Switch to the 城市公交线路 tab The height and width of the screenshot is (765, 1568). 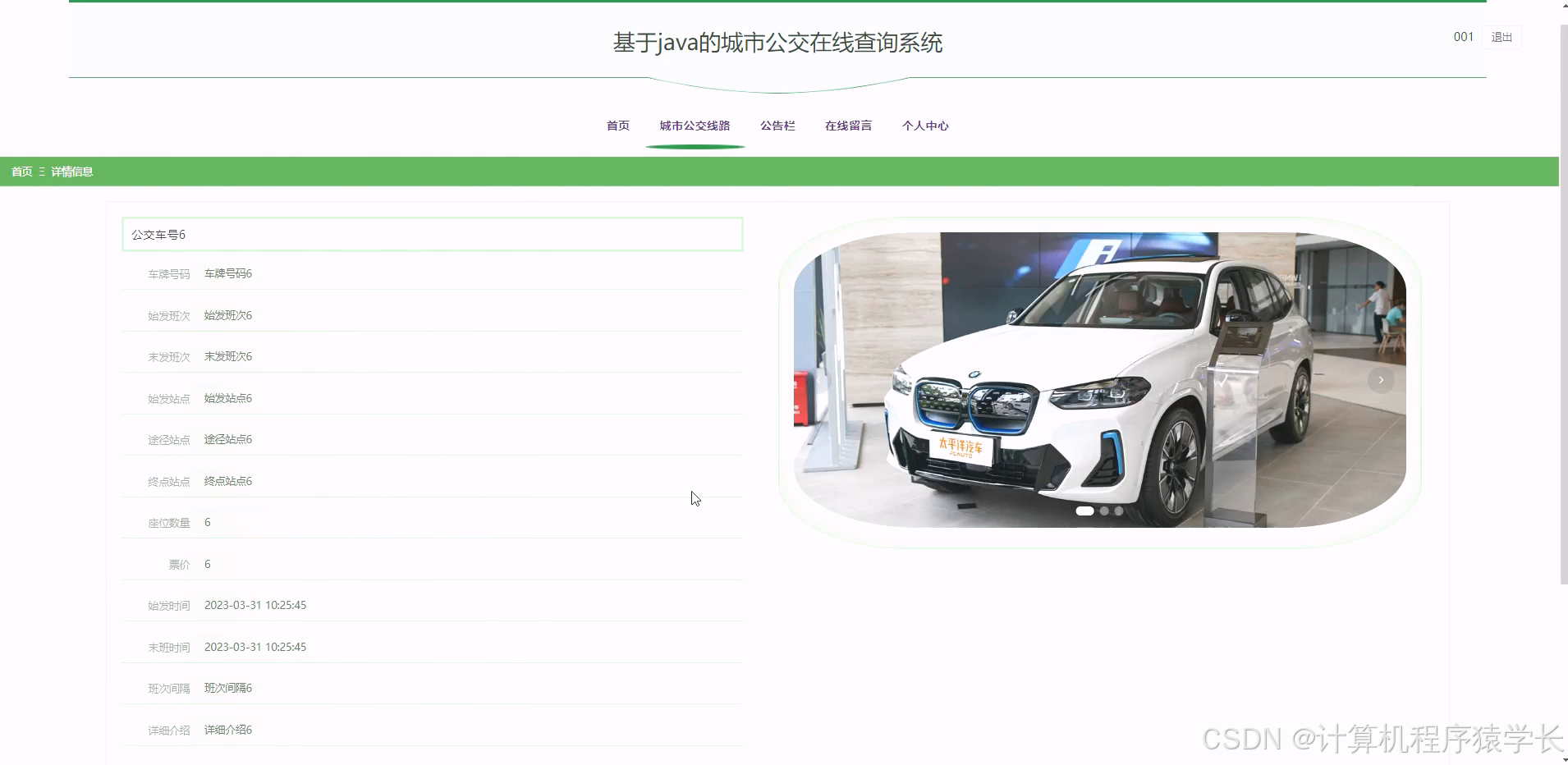click(694, 126)
